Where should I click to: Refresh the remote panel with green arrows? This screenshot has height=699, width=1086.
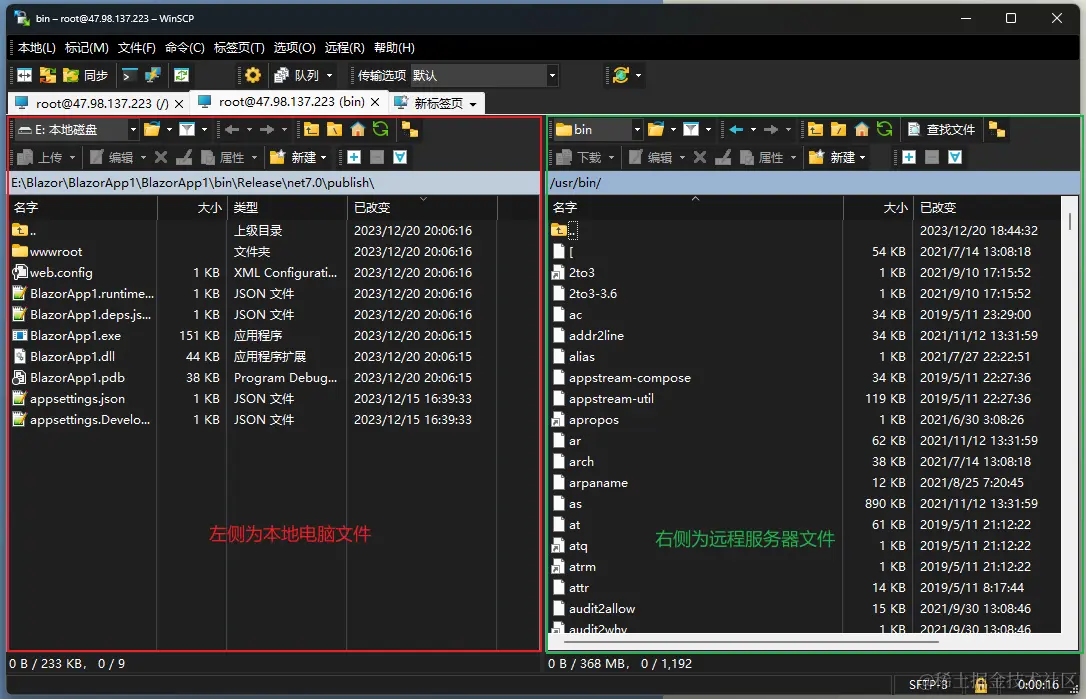pyautogui.click(x=884, y=130)
